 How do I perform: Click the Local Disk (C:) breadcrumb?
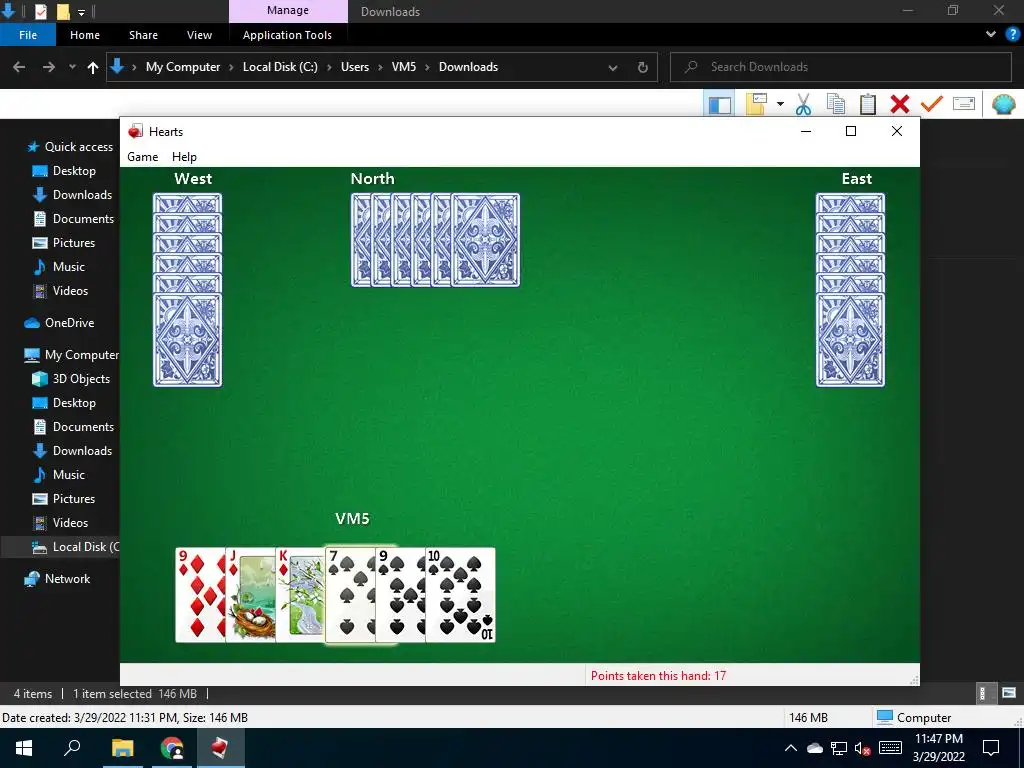[x=280, y=67]
